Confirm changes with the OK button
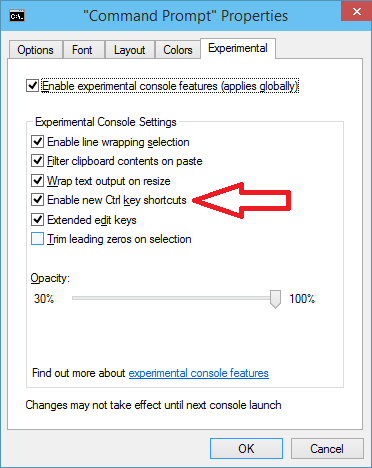This screenshot has height=468, width=372. tap(246, 449)
